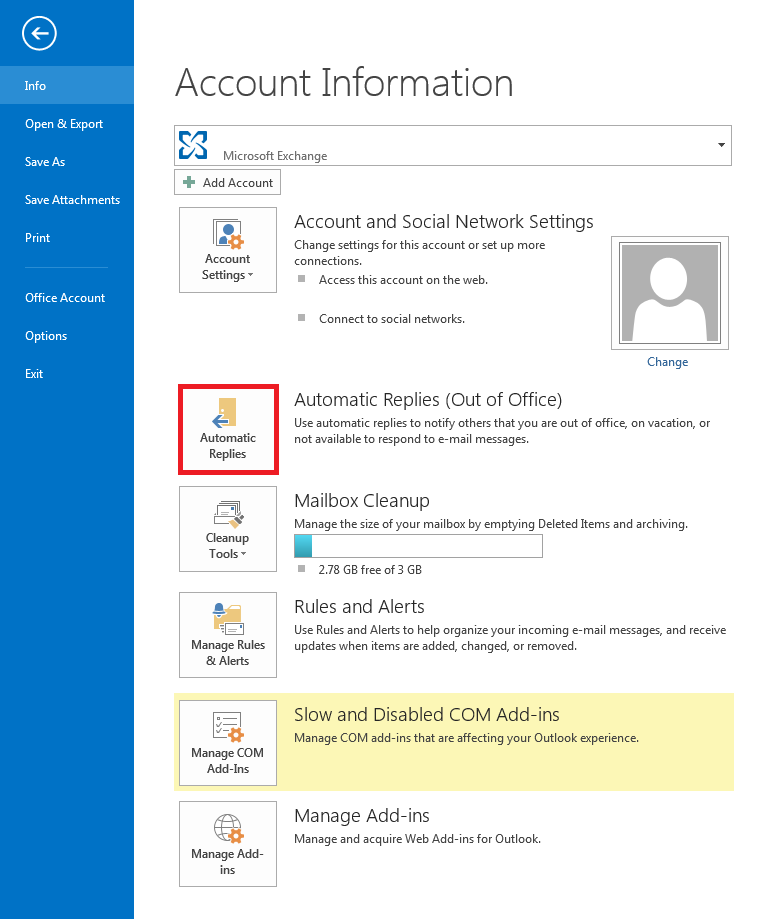The image size is (778, 919).
Task: Select Open & Export from the sidebar
Action: (64, 123)
